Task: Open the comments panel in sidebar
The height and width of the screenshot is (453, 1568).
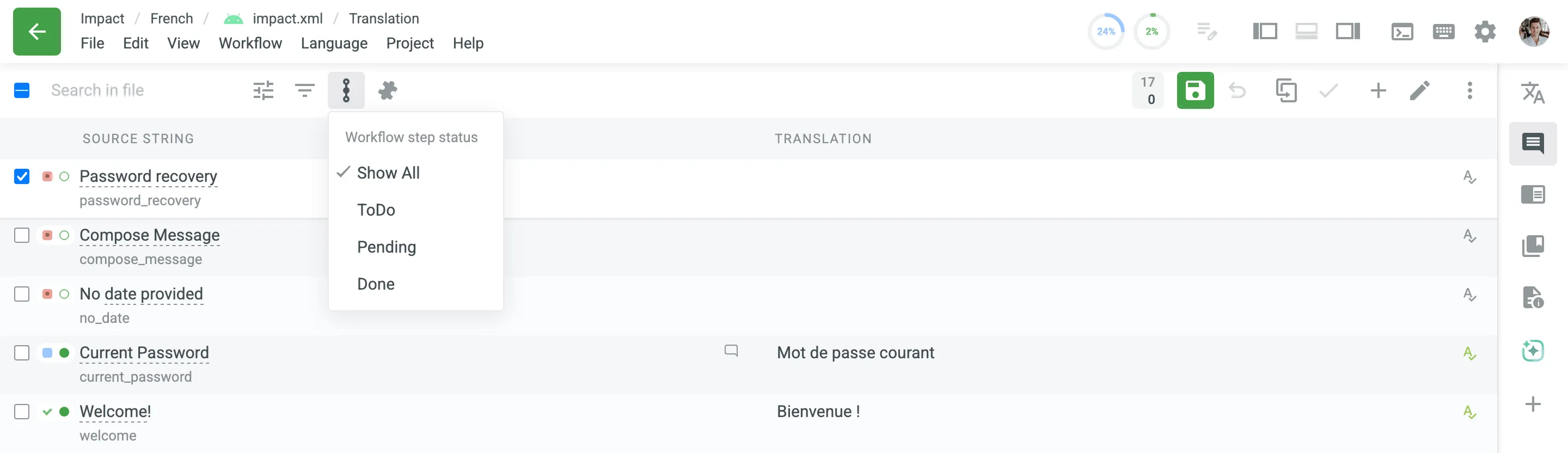Action: [x=1532, y=144]
